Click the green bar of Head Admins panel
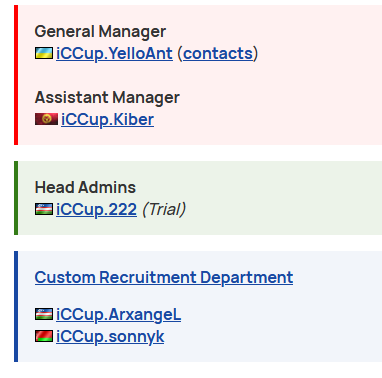382x378 pixels. 16,198
